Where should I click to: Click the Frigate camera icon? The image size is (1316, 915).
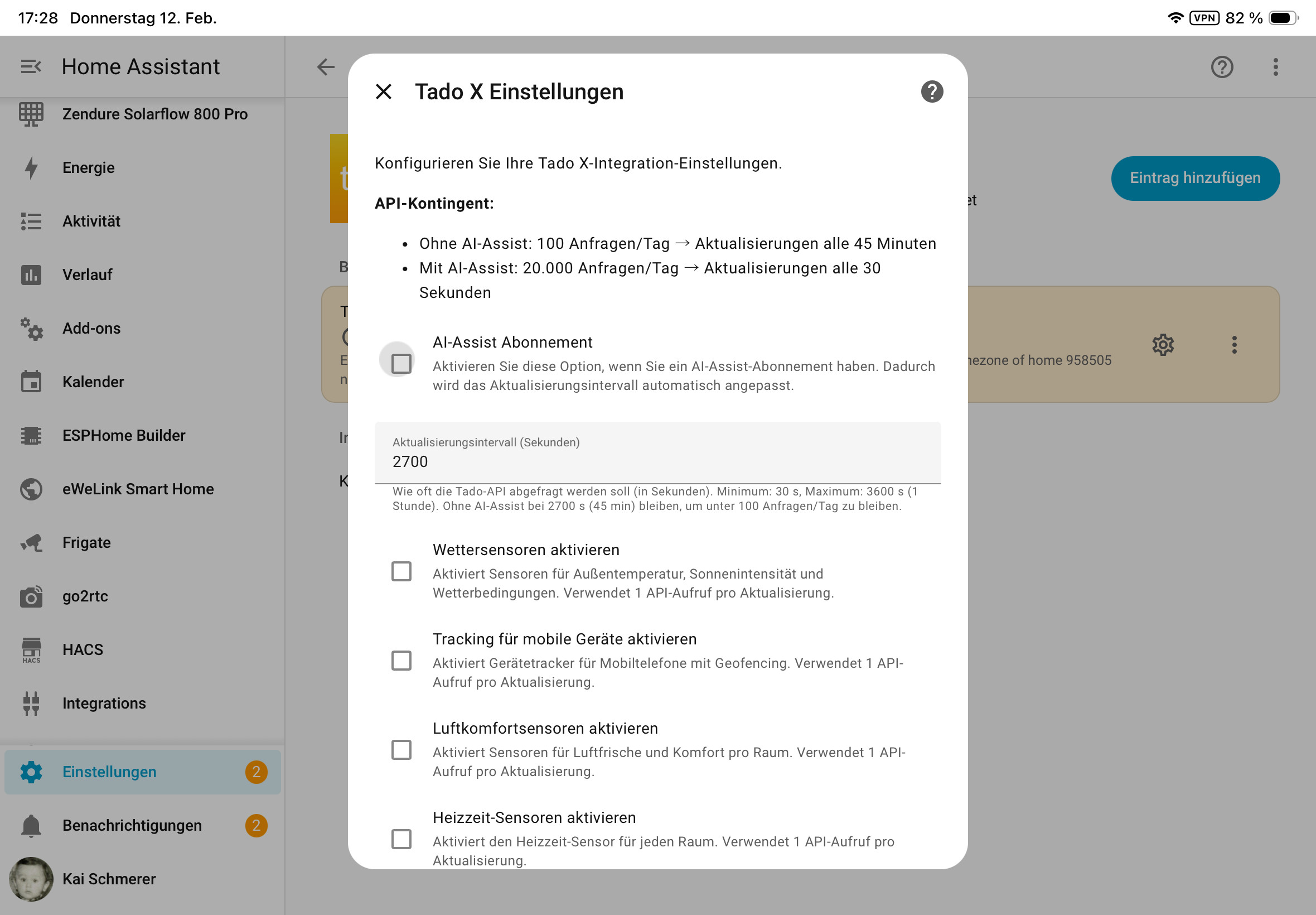[31, 542]
